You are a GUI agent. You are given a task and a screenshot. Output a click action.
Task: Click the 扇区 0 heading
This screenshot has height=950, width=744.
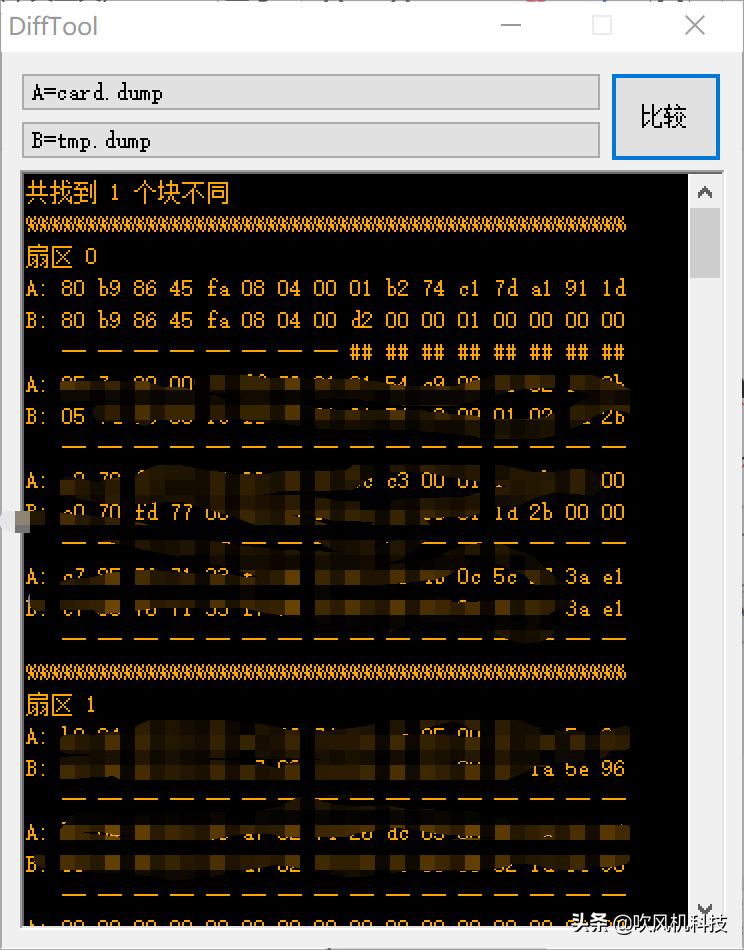[x=61, y=257]
